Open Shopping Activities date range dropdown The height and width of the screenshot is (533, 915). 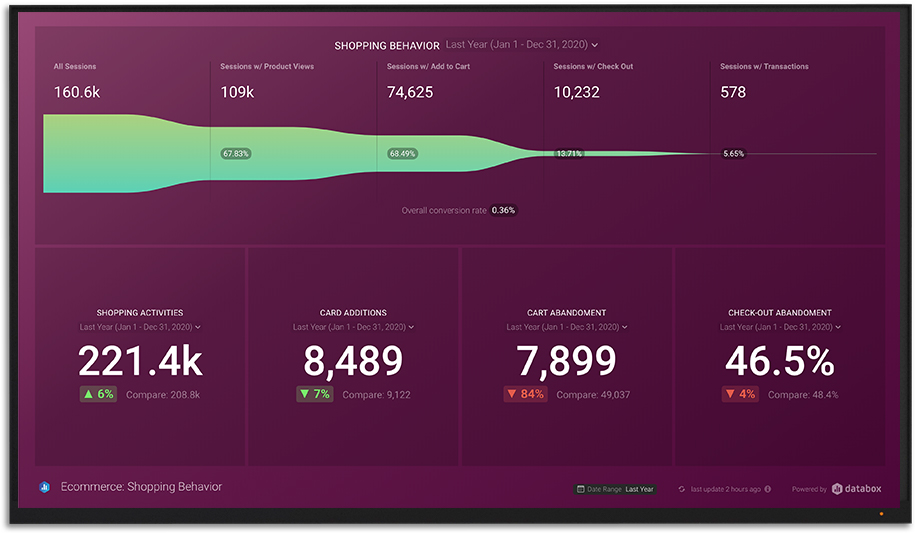coord(140,327)
